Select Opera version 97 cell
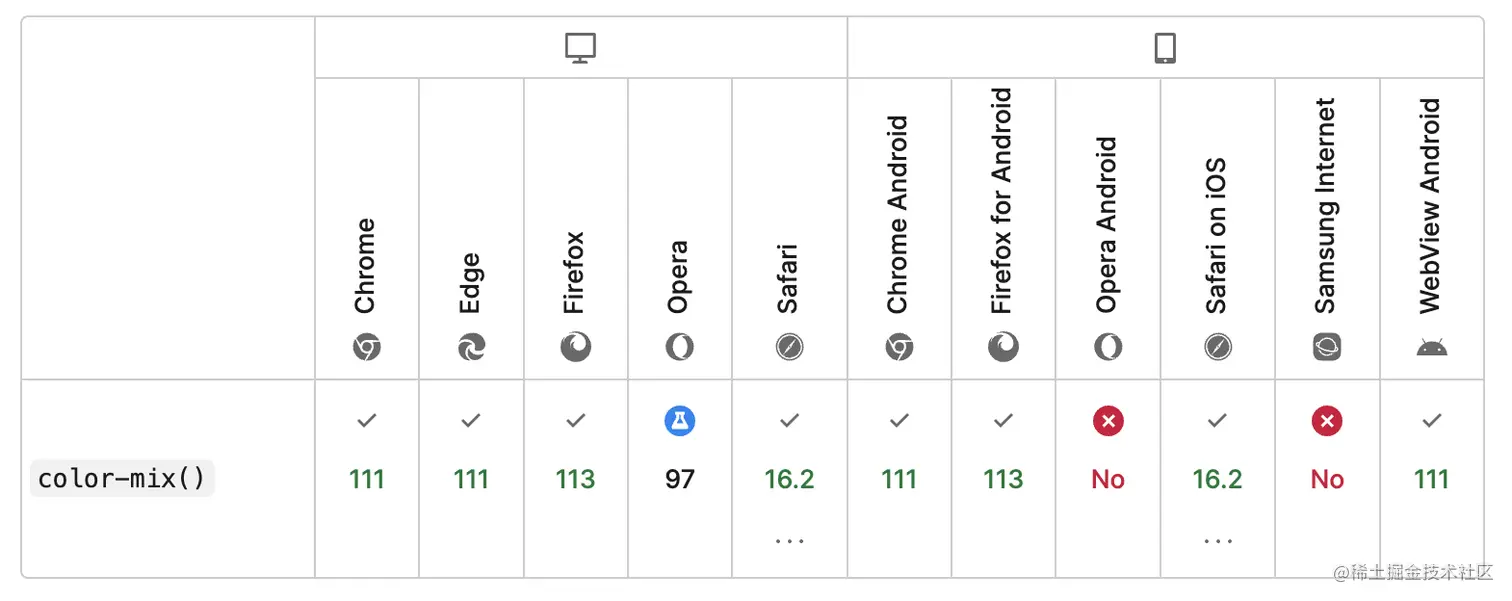Viewport: 1512px width, 601px height. [679, 479]
